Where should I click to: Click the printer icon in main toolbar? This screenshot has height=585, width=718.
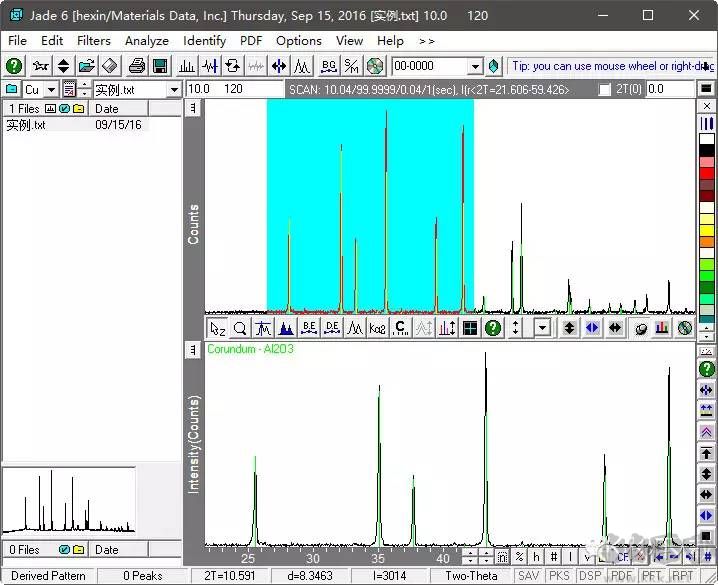[136, 66]
